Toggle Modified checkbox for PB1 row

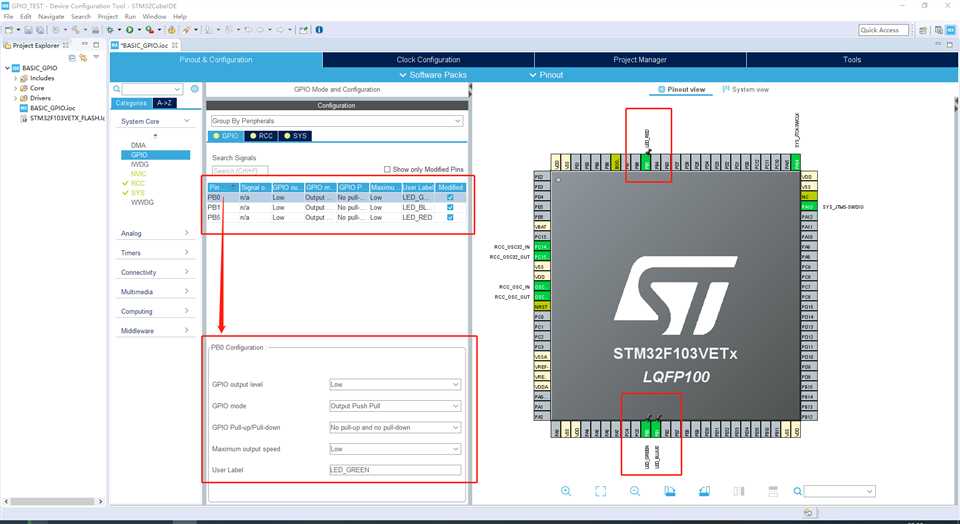pyautogui.click(x=451, y=207)
